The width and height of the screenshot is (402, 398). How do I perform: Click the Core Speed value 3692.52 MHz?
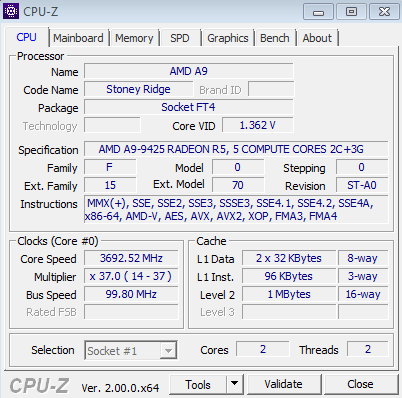pyautogui.click(x=131, y=258)
